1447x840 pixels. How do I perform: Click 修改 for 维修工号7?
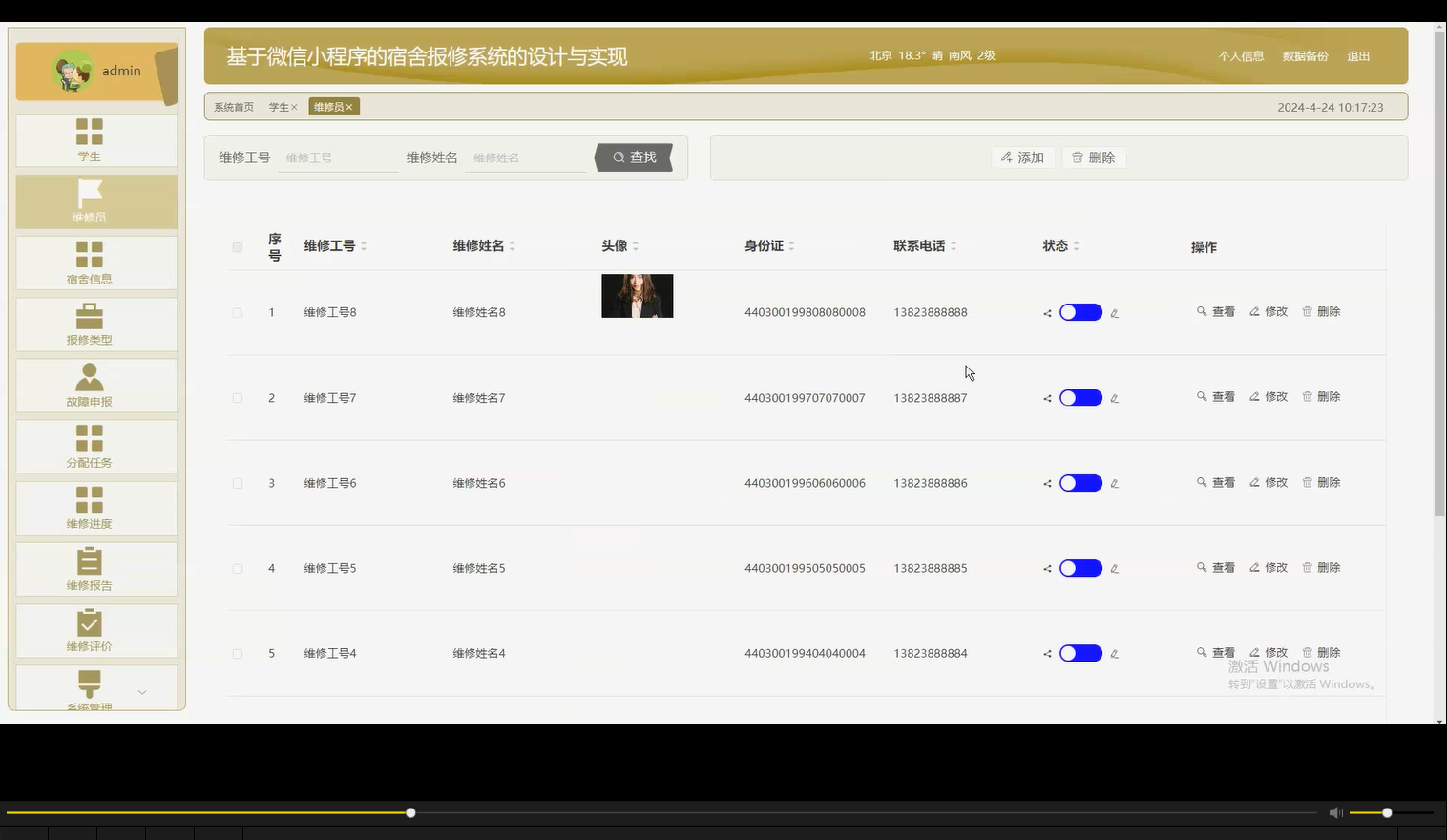click(x=1269, y=397)
